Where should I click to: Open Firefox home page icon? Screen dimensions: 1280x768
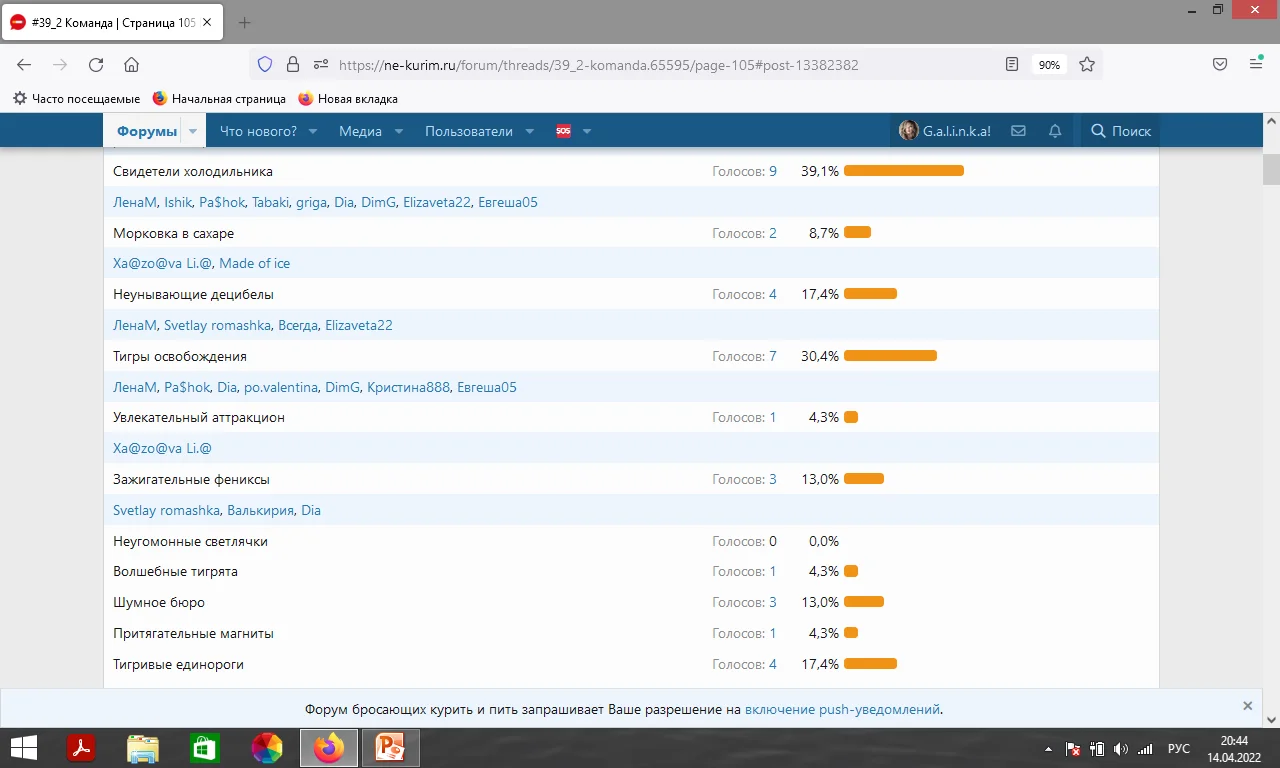tap(131, 65)
